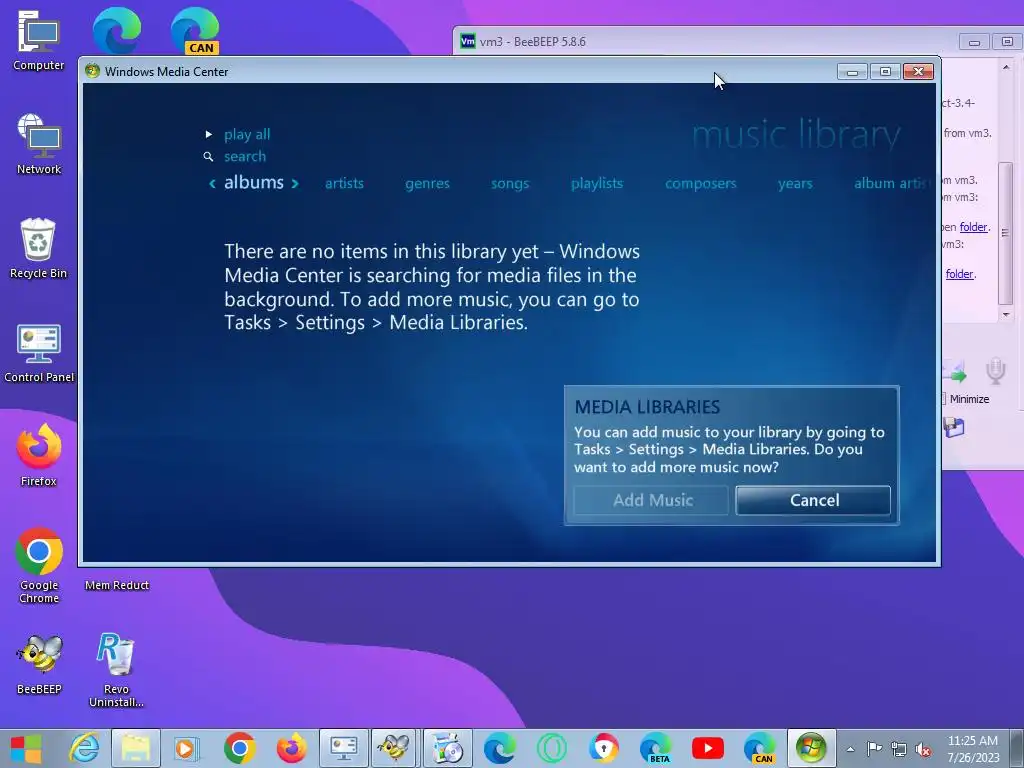Image resolution: width=1024 pixels, height=768 pixels.
Task: Open Internet Explorer from the taskbar
Action: [x=84, y=748]
